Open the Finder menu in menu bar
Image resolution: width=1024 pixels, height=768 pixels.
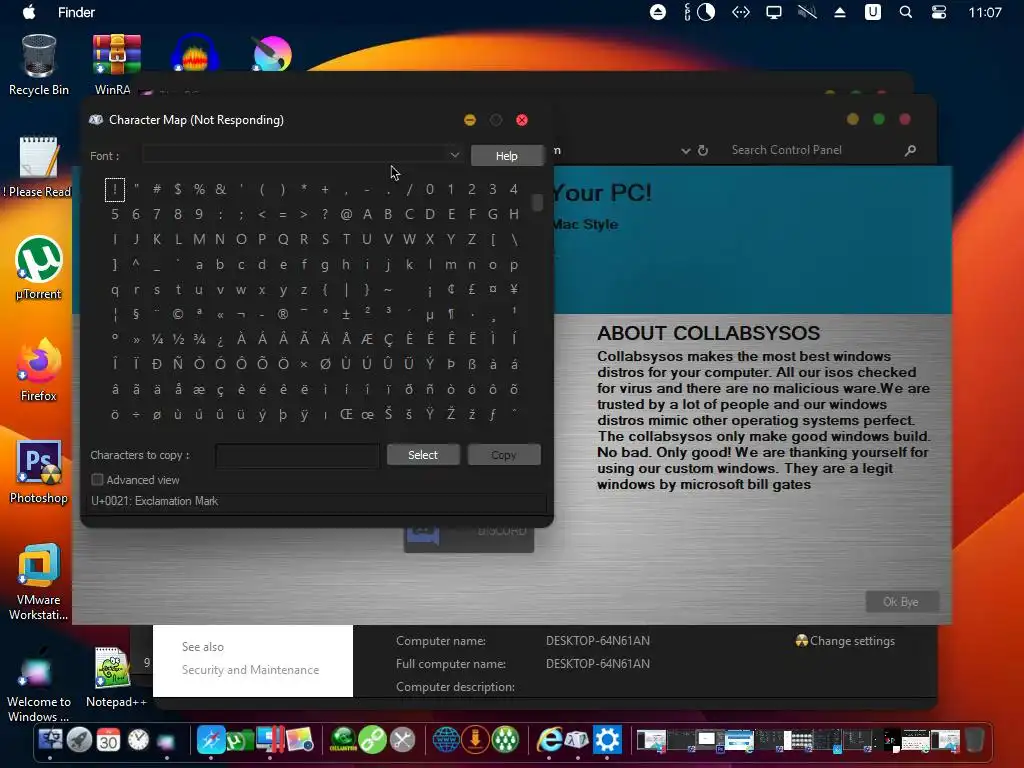tap(76, 12)
